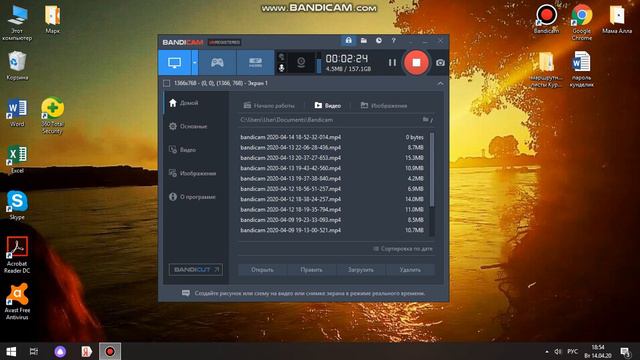Screen dimensions: 640x360
Task: Pause the current recording
Action: coord(392,62)
